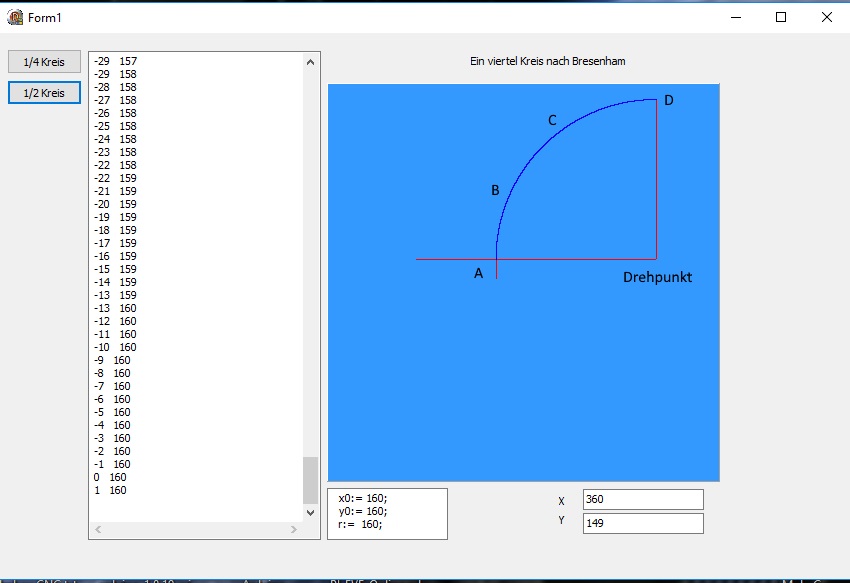Click point label B on the arc

(x=495, y=190)
